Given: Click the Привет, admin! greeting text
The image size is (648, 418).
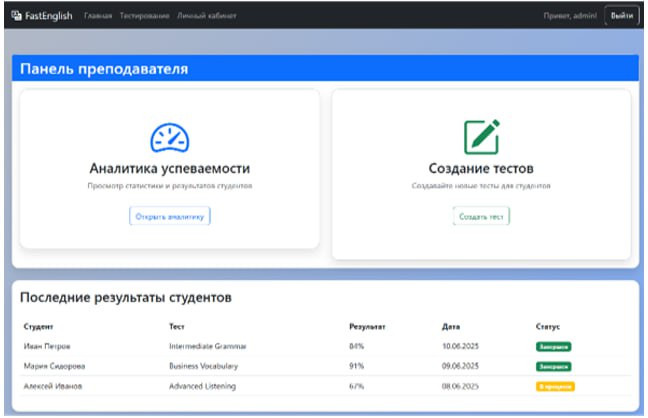Looking at the screenshot, I should coord(570,16).
